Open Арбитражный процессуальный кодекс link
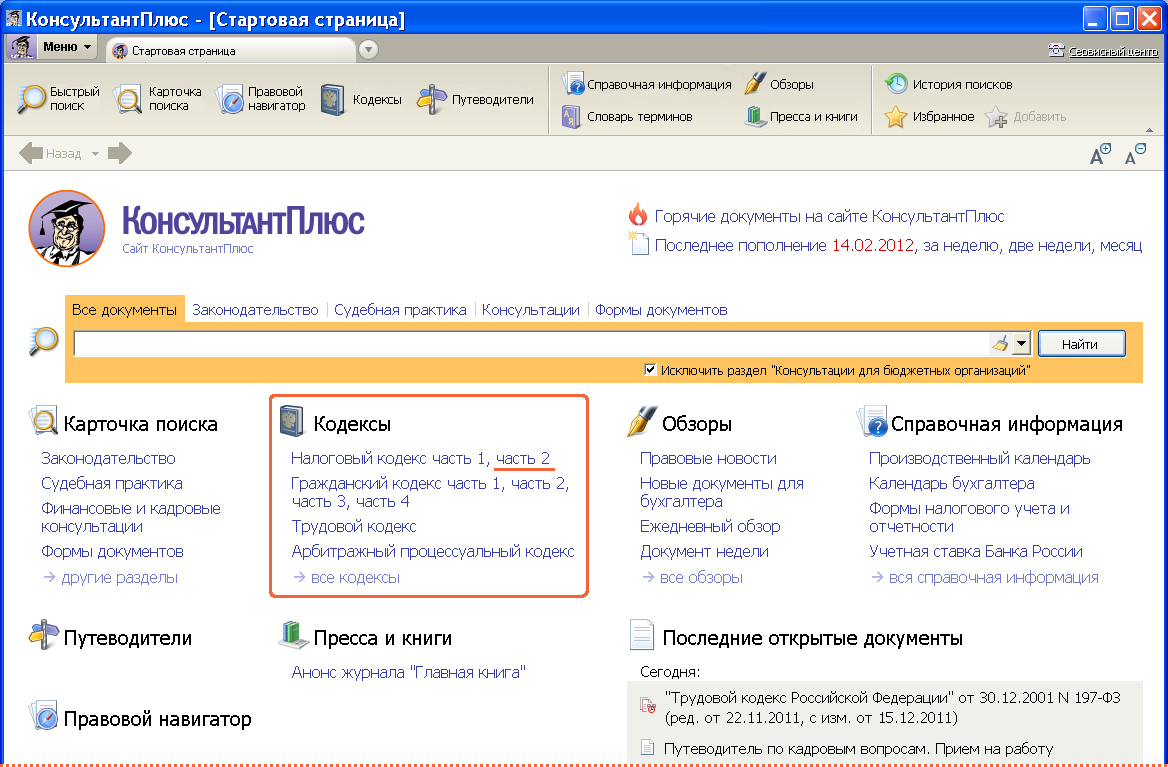Screen dimensions: 1168x767 coord(433,552)
